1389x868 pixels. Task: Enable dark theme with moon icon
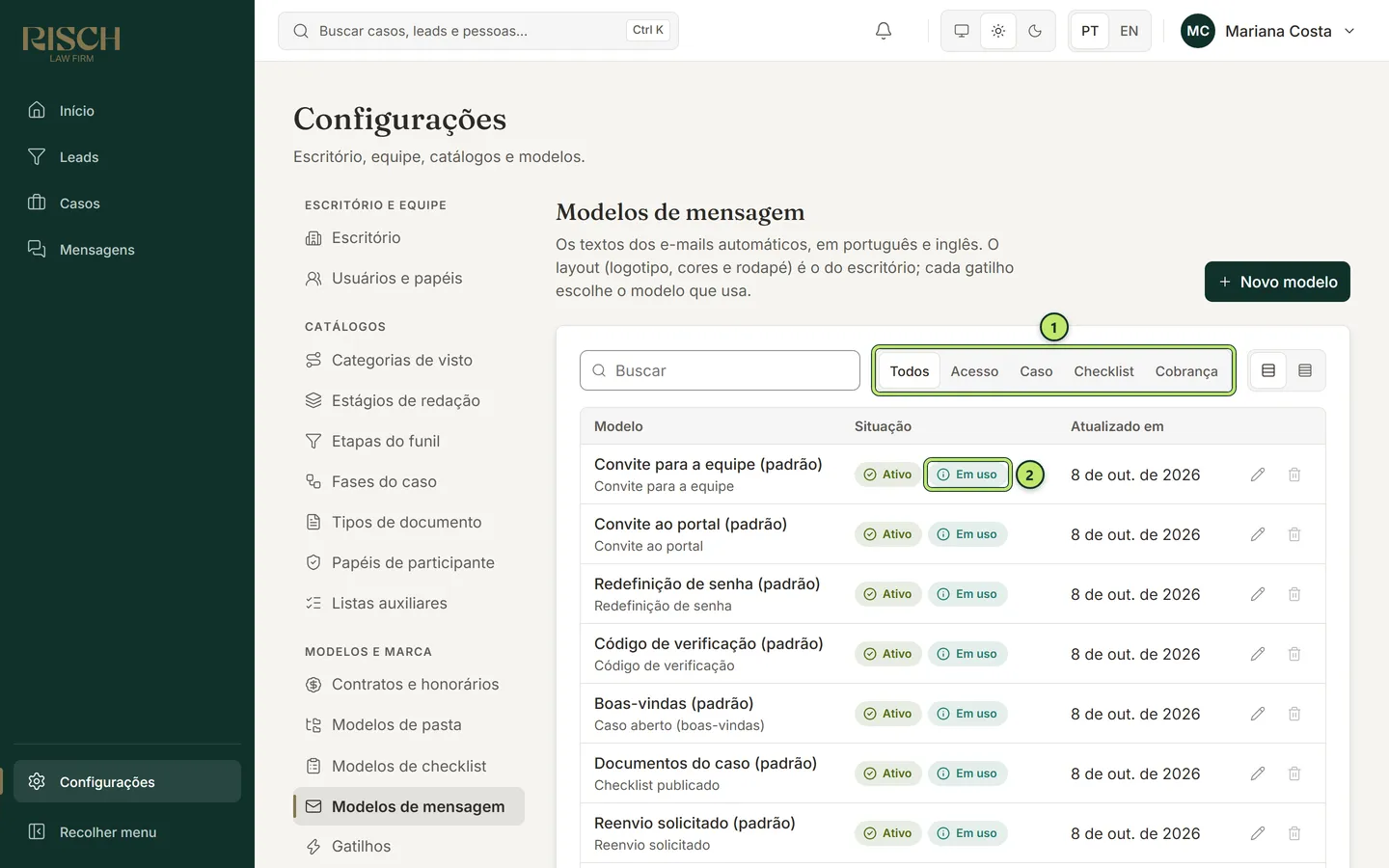tap(1035, 31)
